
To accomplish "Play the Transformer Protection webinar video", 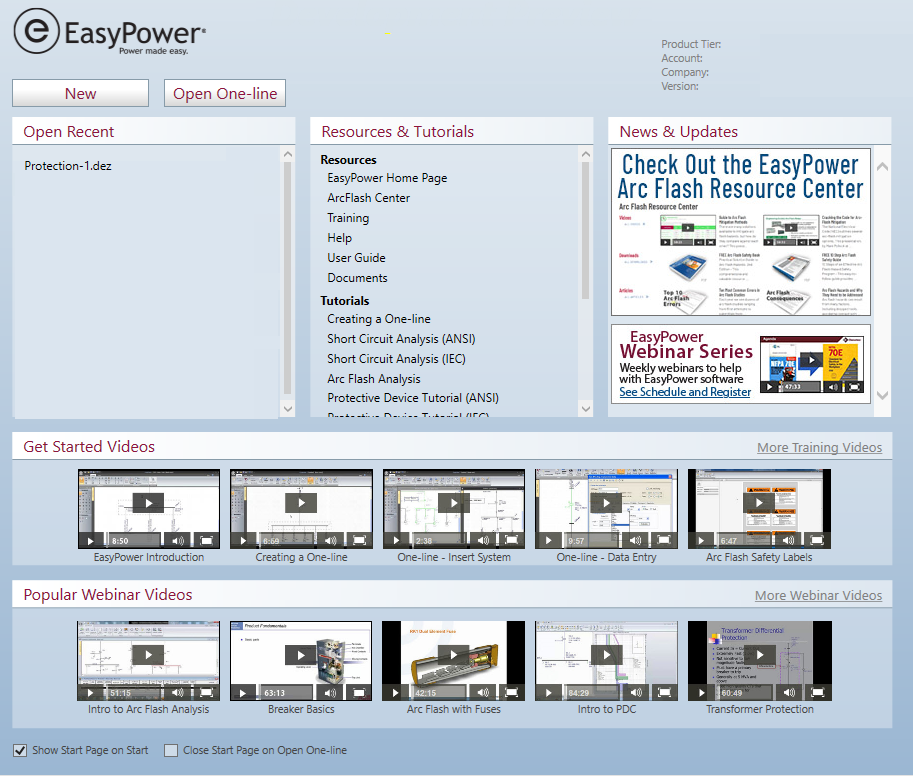I will click(759, 655).
